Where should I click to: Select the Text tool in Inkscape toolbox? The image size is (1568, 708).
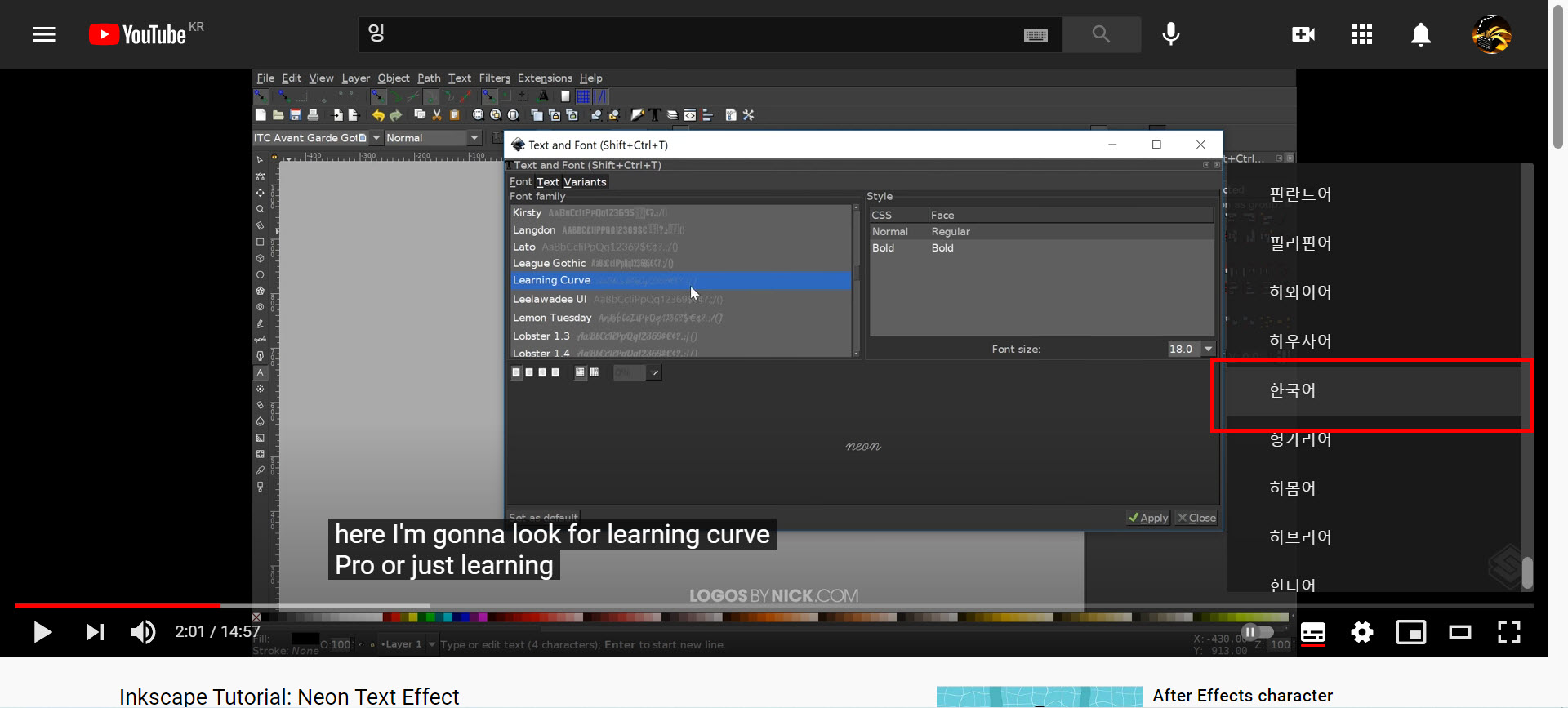261,372
